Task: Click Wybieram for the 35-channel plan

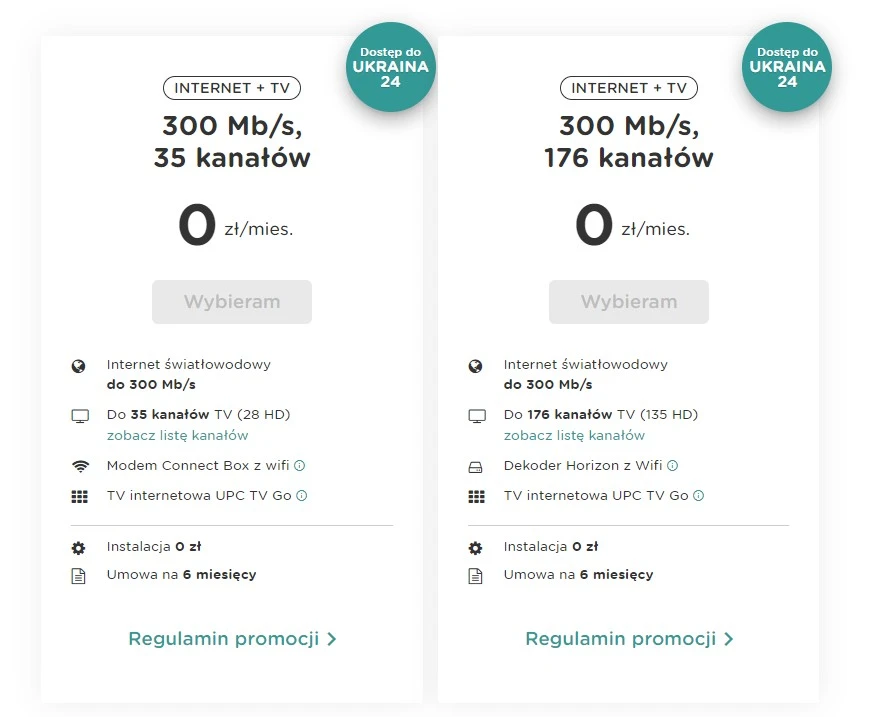Action: [x=231, y=302]
